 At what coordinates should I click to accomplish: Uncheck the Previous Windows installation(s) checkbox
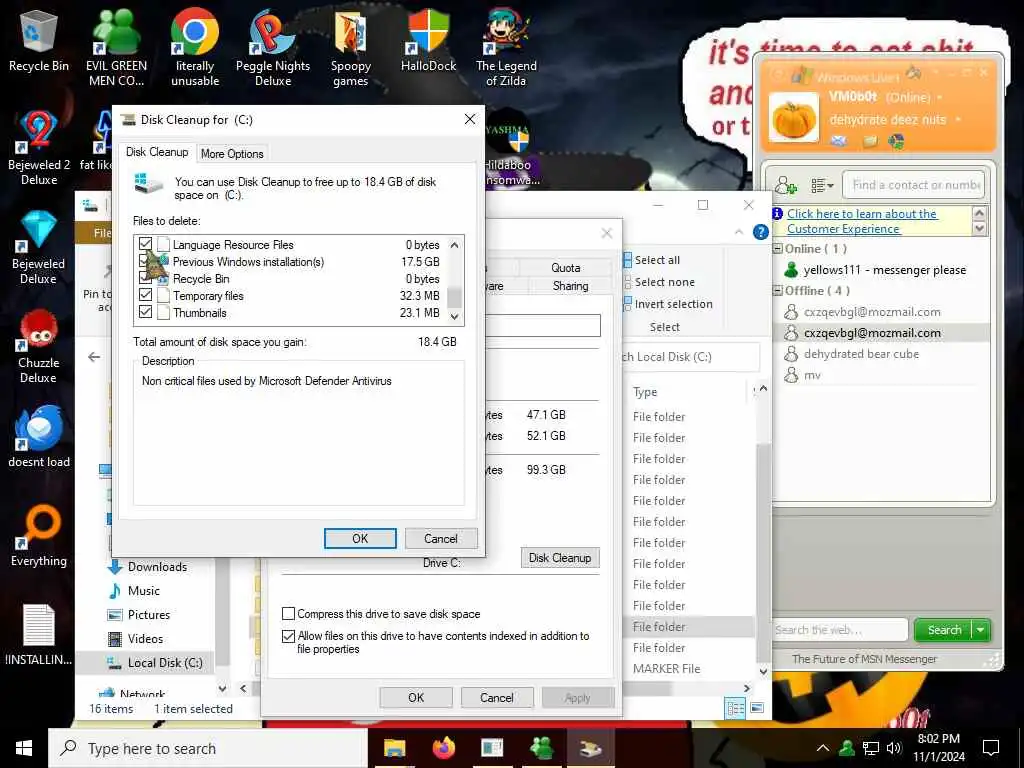coord(146,261)
